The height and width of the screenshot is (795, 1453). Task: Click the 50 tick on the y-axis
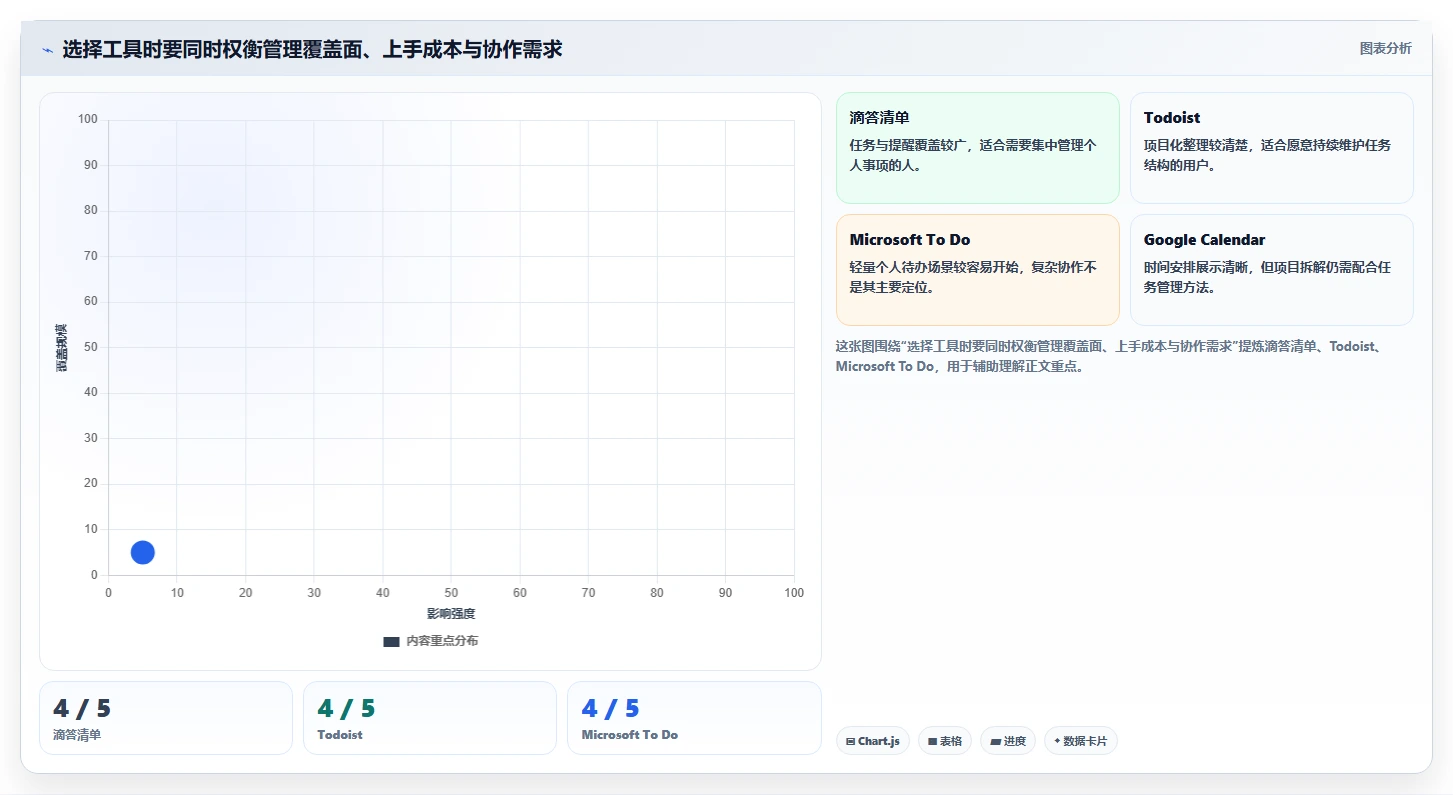coord(91,347)
